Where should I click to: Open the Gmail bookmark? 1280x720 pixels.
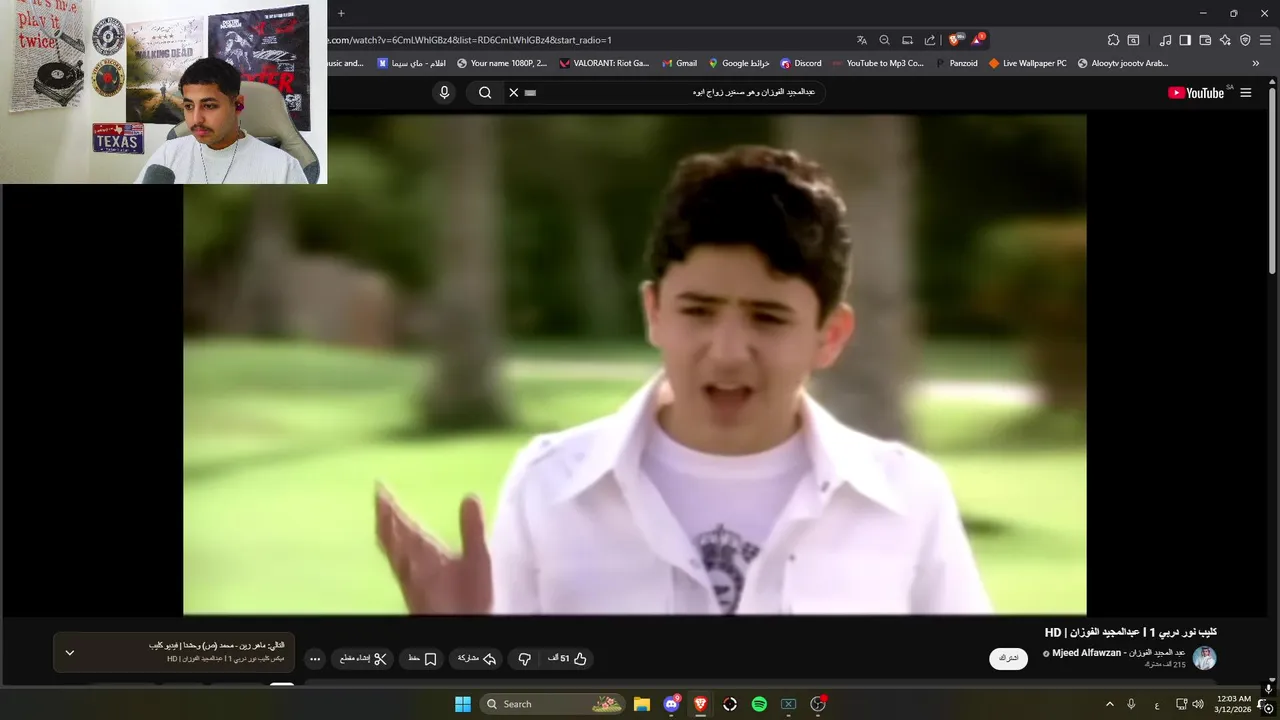click(679, 63)
